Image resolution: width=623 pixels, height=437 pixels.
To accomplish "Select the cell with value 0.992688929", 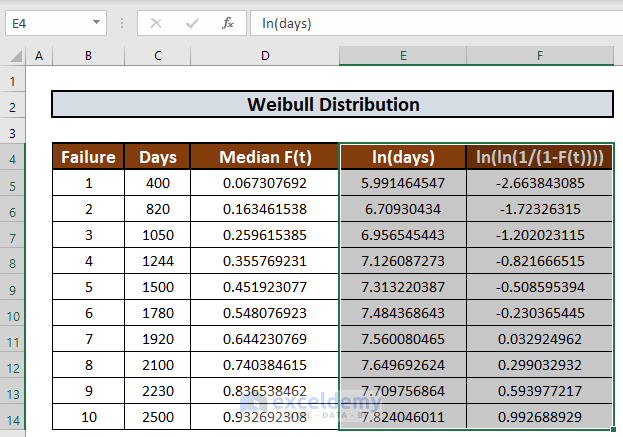I will [540, 416].
